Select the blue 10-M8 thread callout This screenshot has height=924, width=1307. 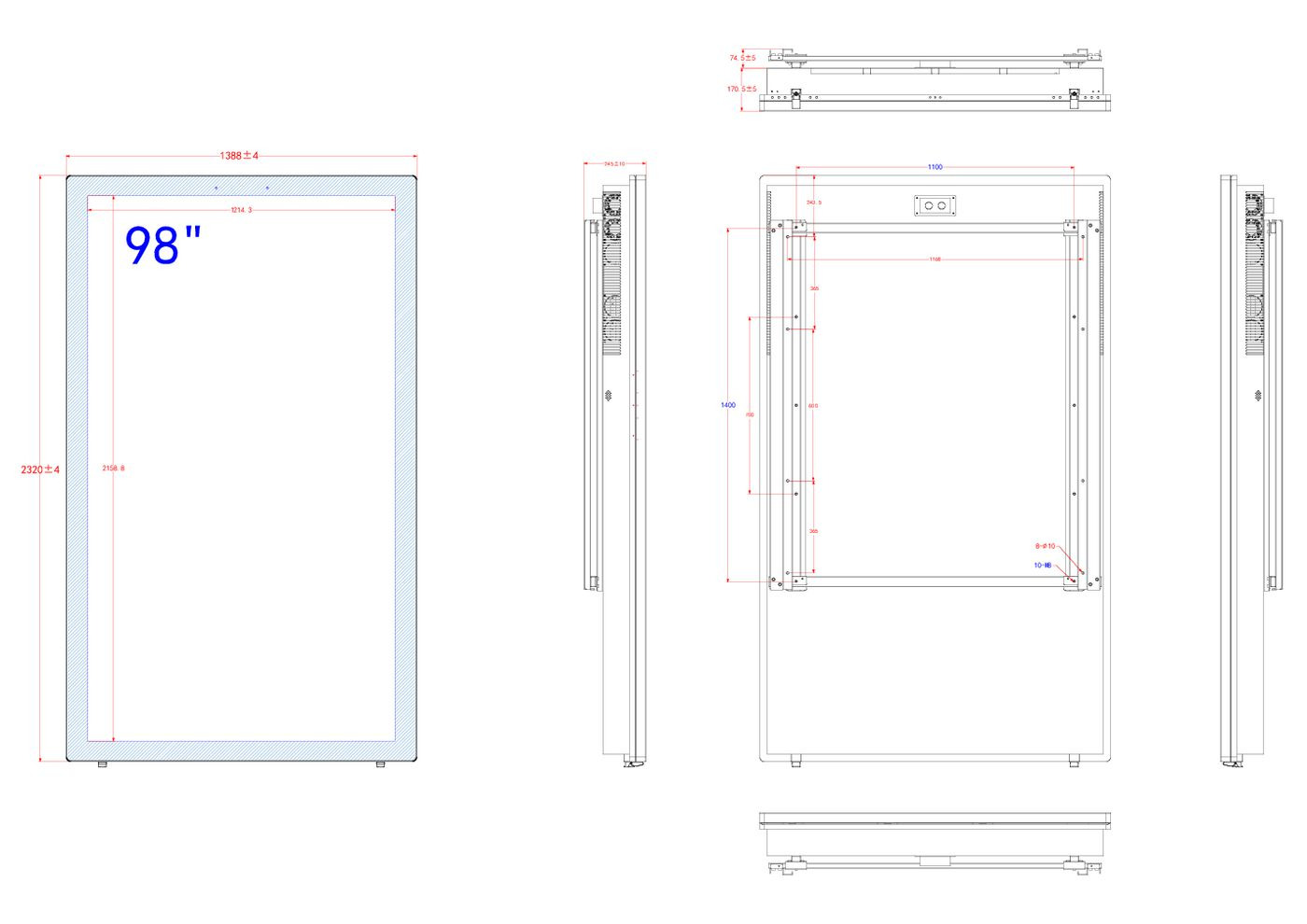coord(1043,566)
